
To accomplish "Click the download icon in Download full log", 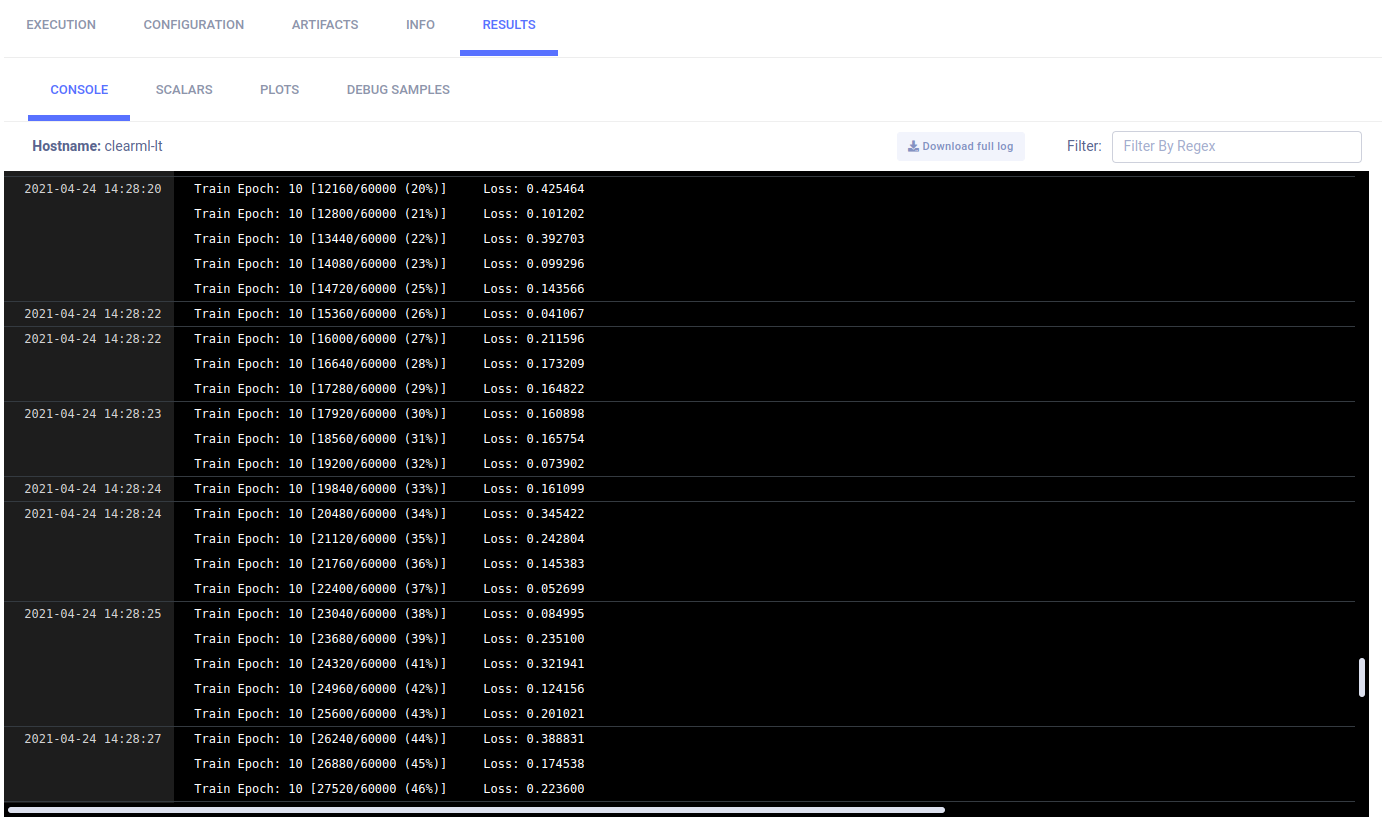I will 913,146.
